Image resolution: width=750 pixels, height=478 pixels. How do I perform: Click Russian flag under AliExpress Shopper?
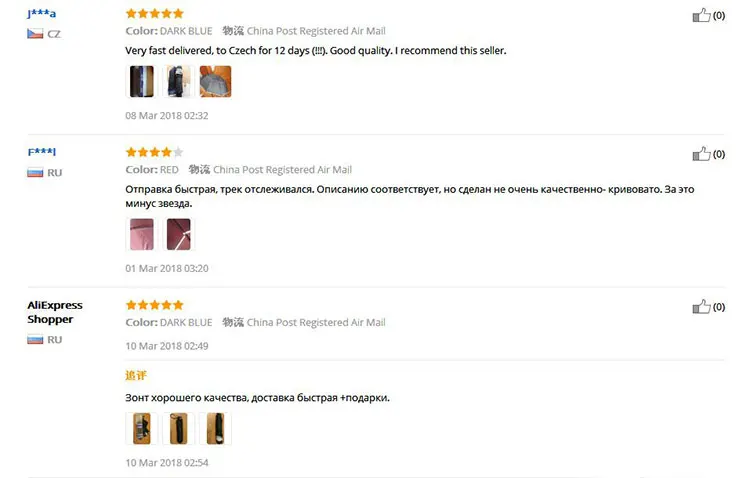(x=35, y=340)
